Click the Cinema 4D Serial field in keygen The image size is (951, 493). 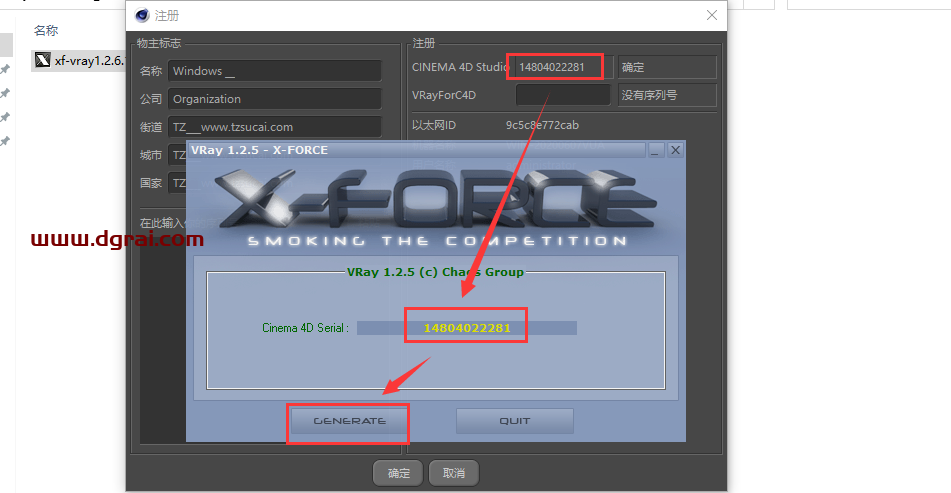pos(466,328)
